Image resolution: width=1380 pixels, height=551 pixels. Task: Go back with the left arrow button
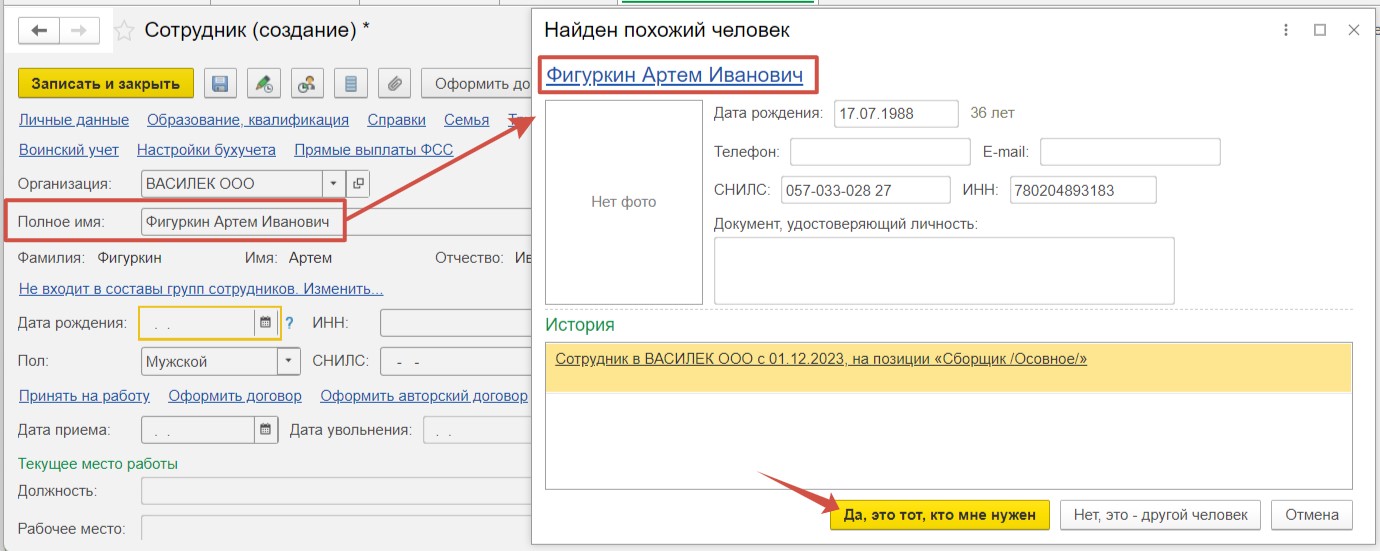[39, 31]
